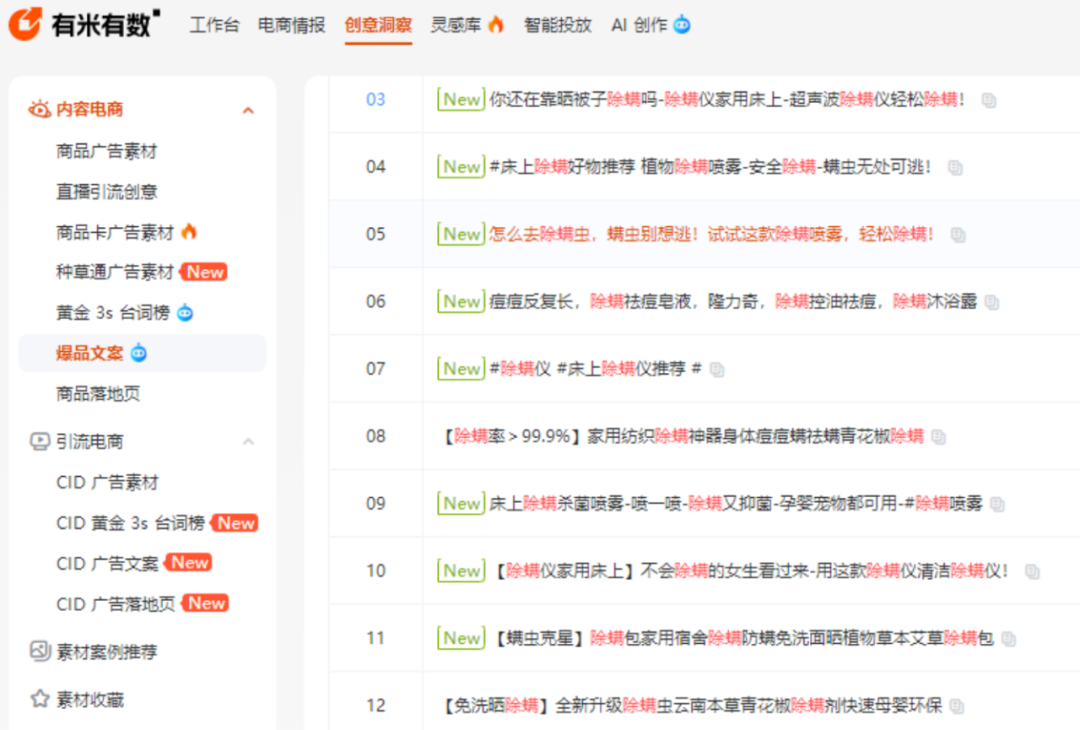Copy row 11 text with copy icon

click(1009, 639)
